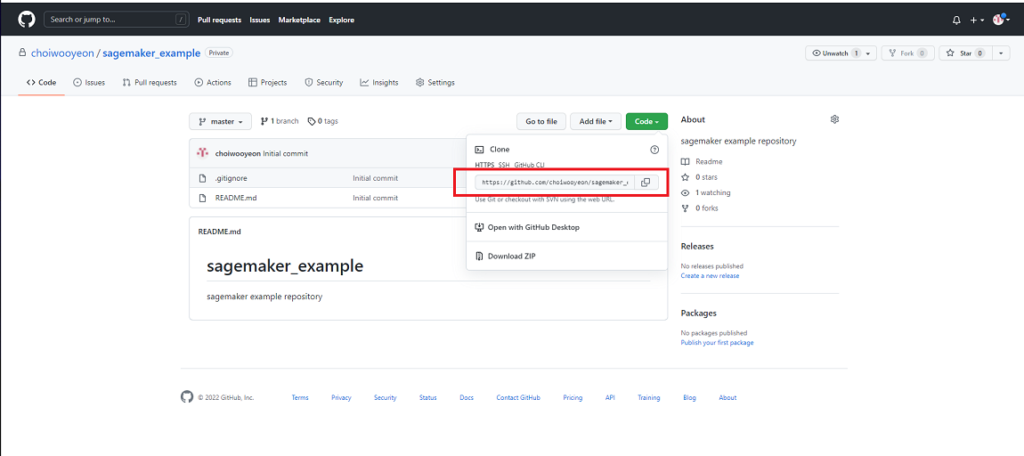
Task: Open the Projects tab
Action: (268, 82)
